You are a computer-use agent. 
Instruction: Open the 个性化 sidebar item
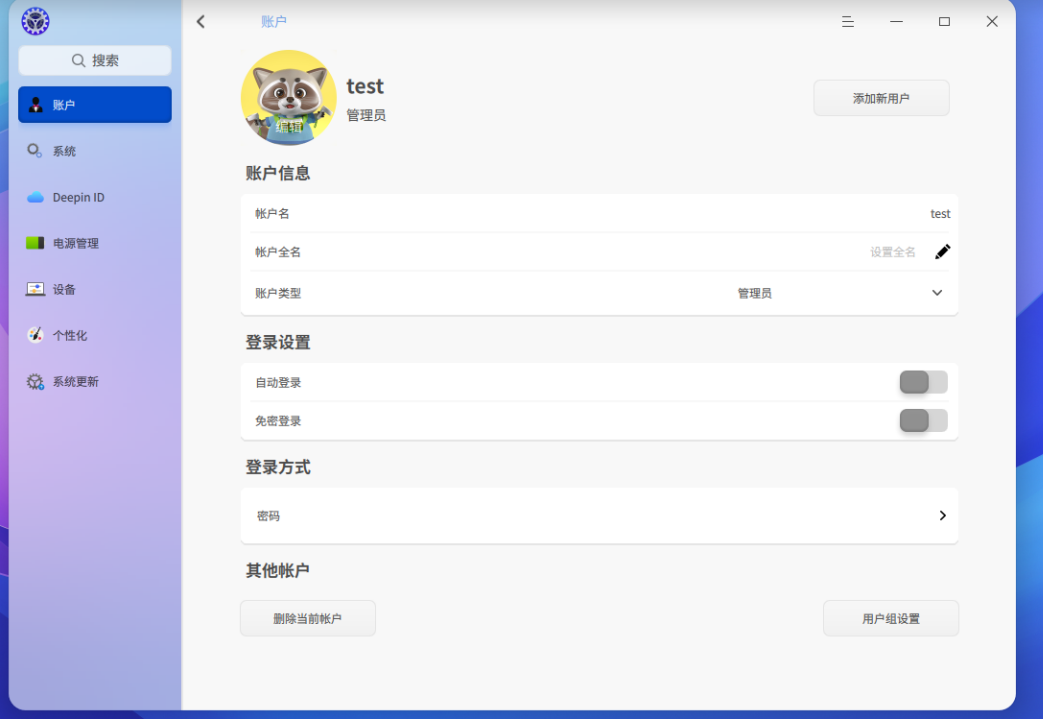click(x=95, y=335)
